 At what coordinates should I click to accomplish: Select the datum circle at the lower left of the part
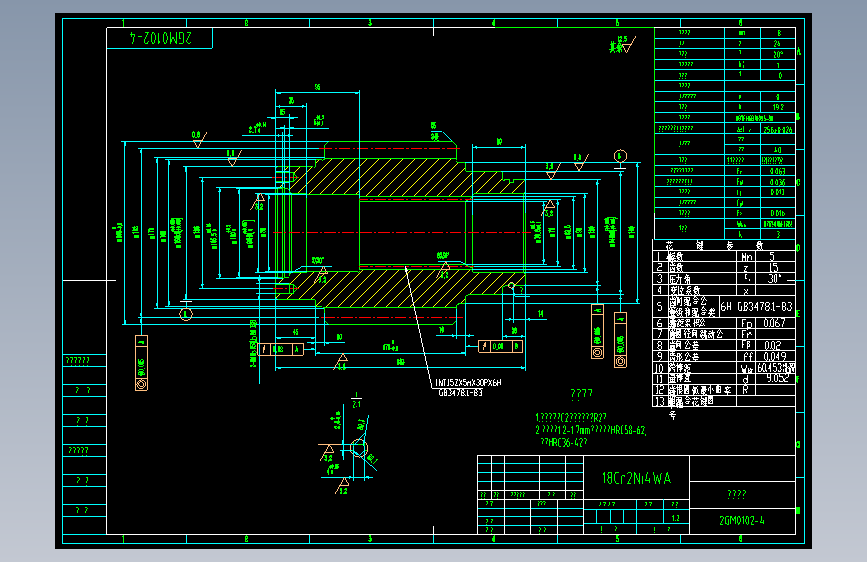(186, 314)
